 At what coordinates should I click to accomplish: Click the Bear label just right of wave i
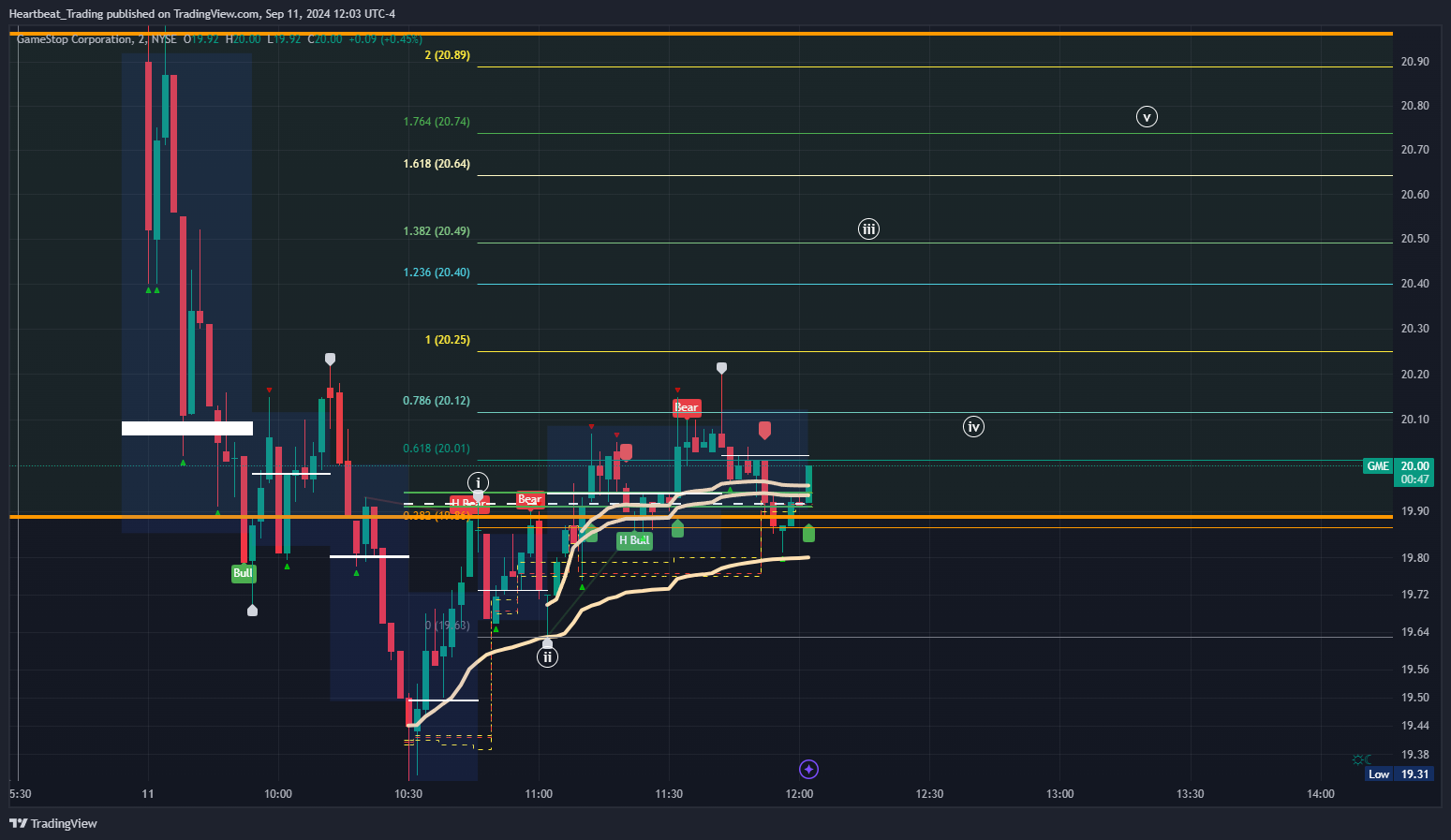529,500
